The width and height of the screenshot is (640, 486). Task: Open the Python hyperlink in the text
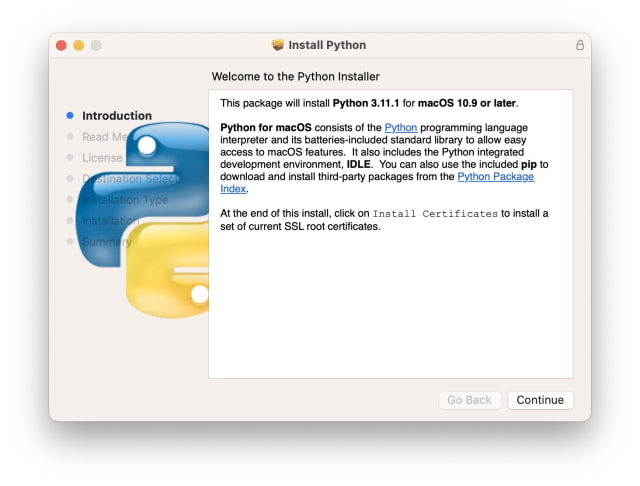[401, 128]
